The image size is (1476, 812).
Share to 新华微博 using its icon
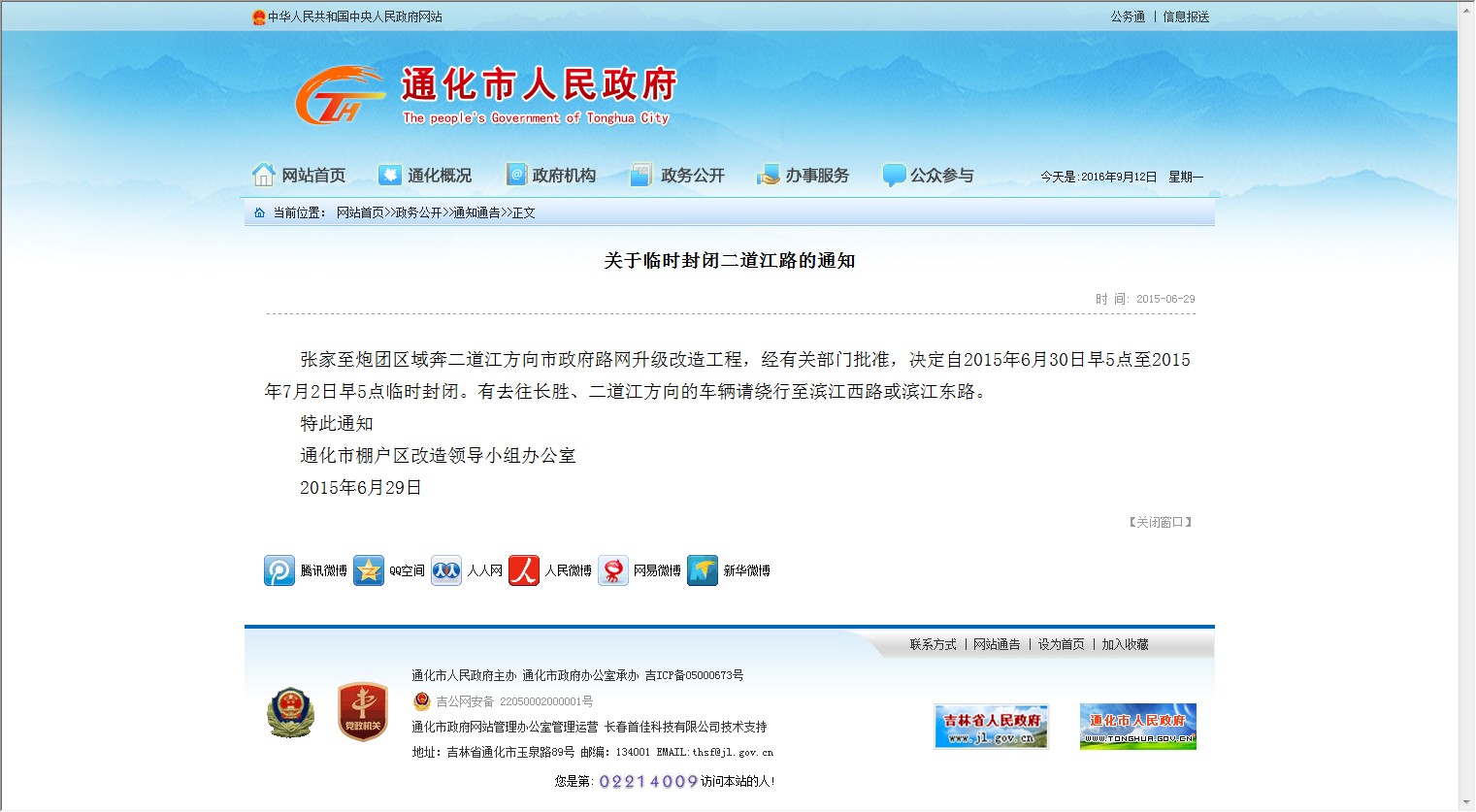[x=703, y=570]
